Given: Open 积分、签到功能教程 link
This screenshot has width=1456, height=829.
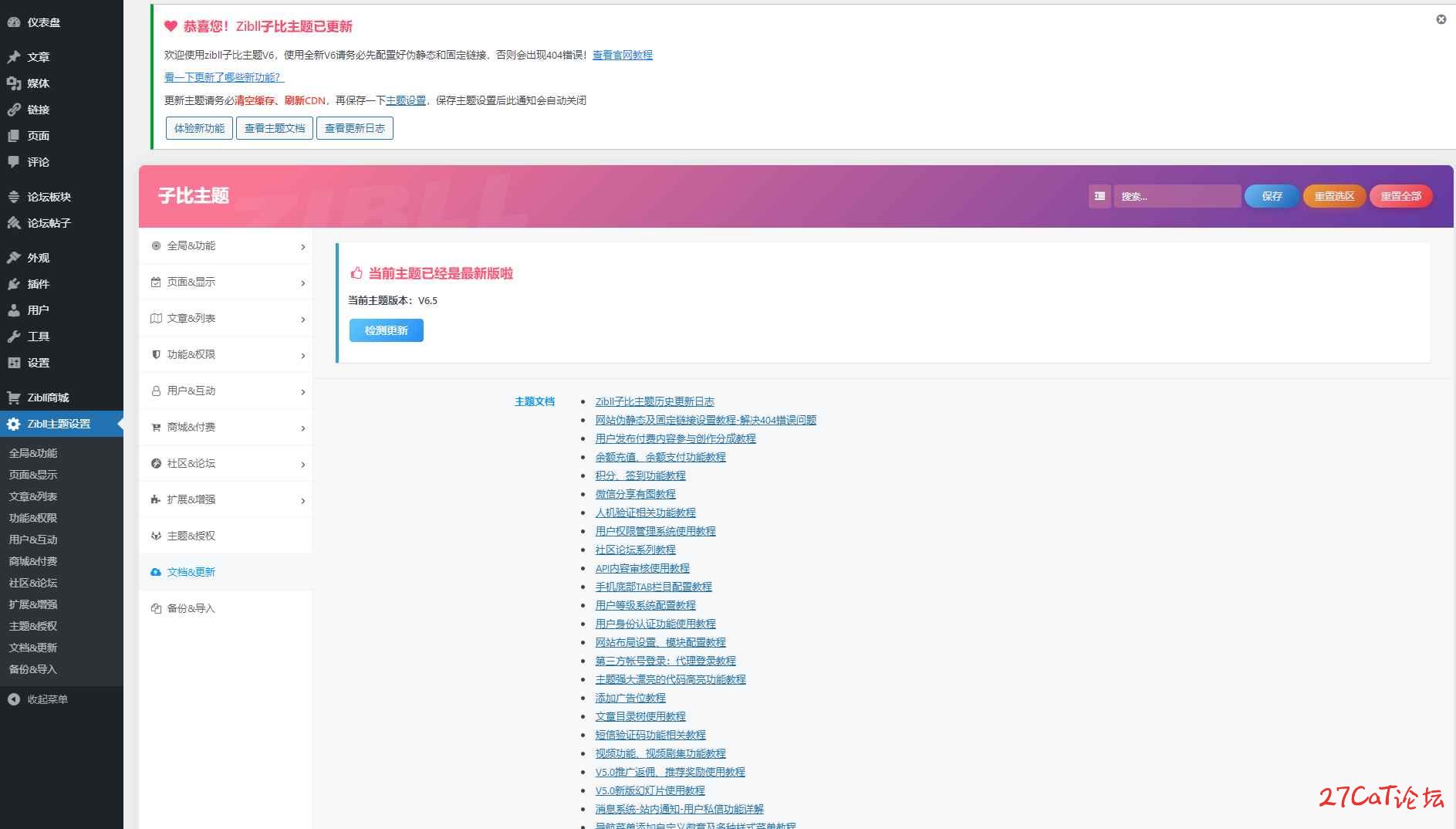Looking at the screenshot, I should (640, 475).
